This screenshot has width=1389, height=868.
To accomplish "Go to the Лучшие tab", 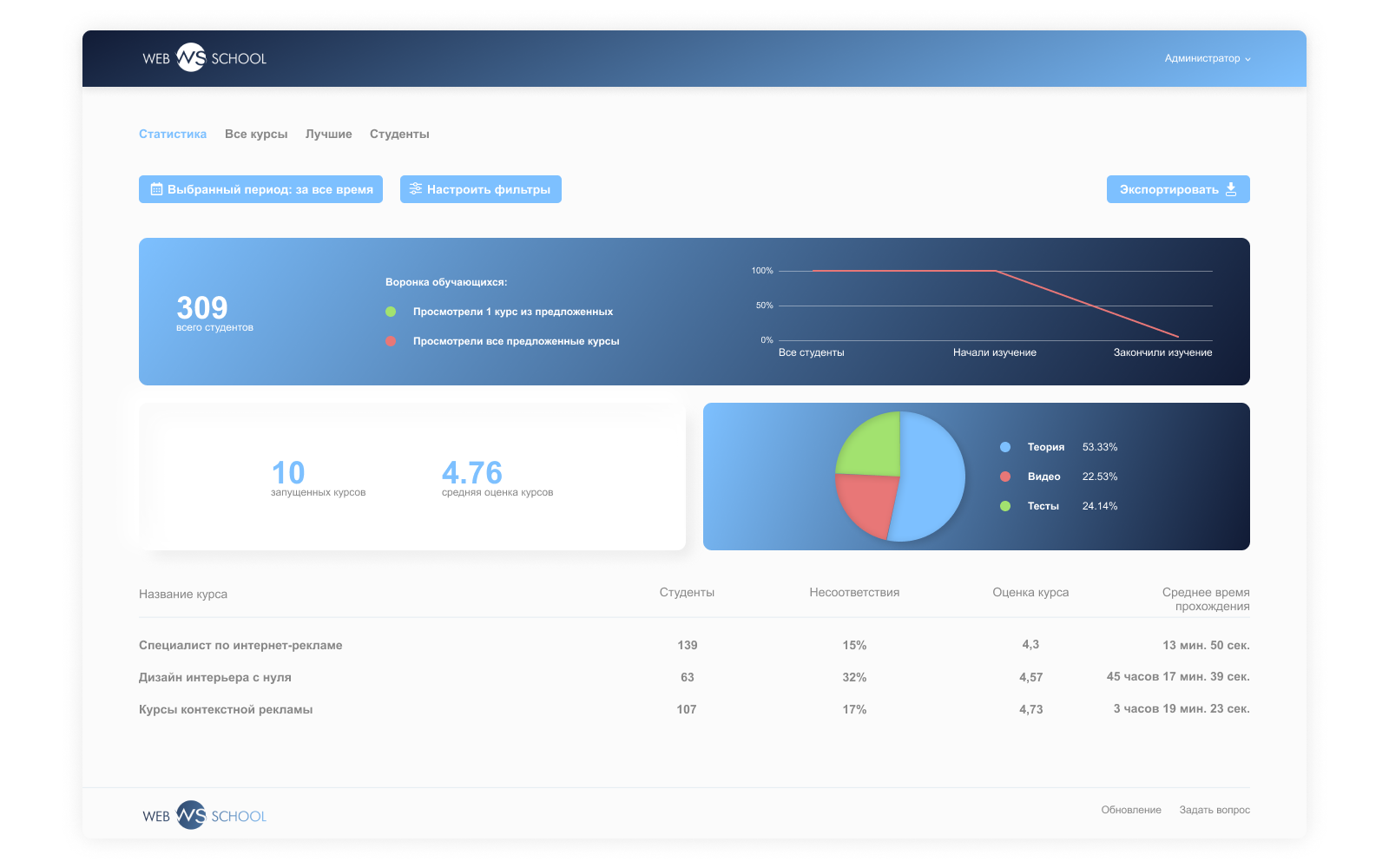I will coord(328,135).
